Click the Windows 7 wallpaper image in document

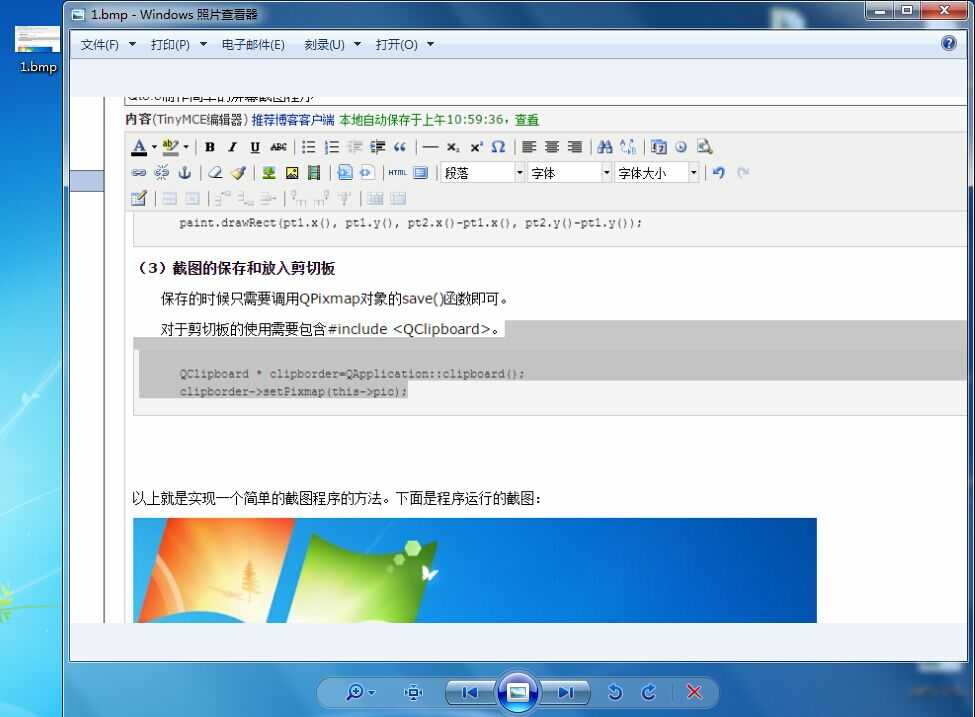(x=474, y=570)
